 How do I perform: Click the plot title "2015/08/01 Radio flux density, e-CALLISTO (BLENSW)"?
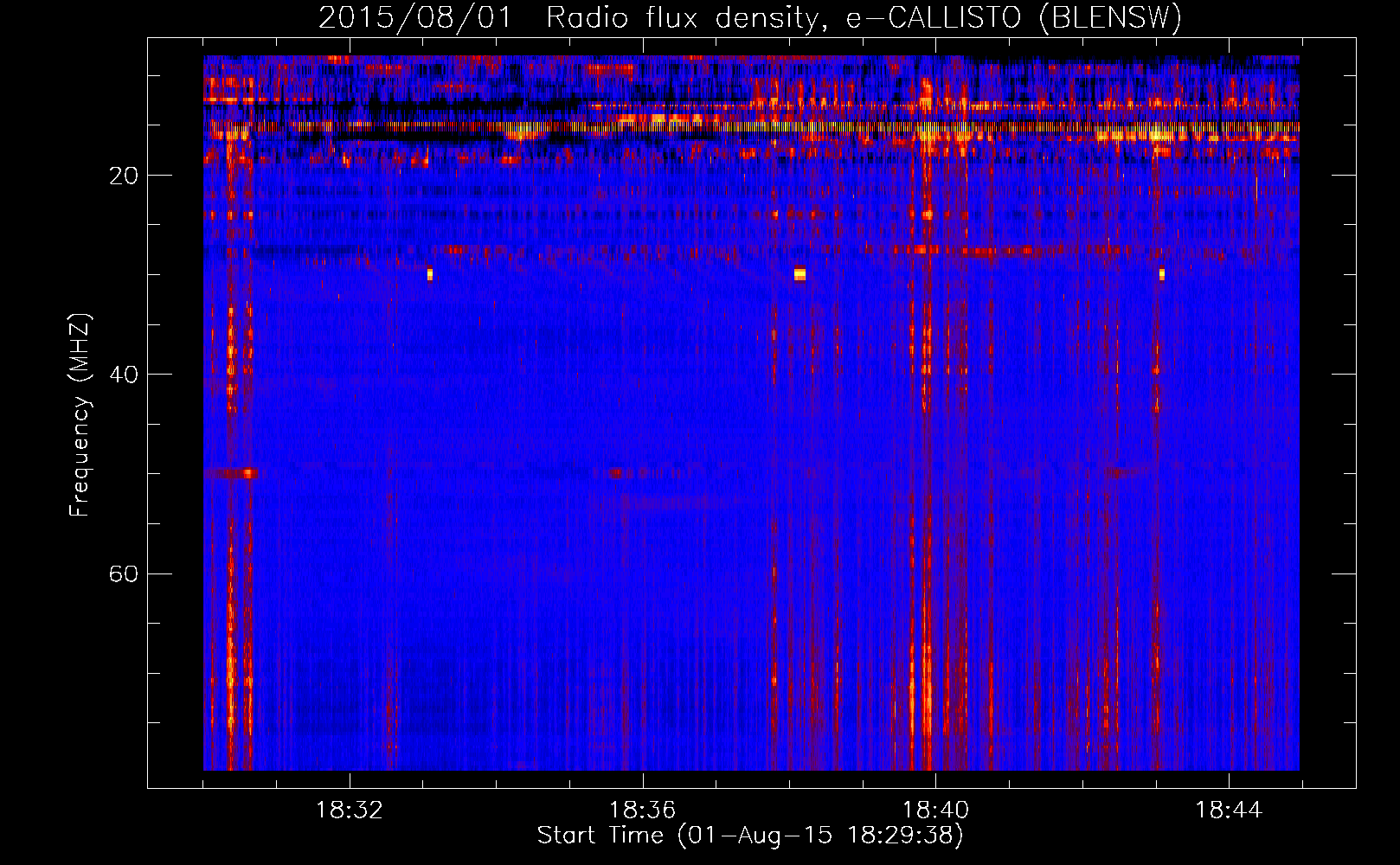click(750, 18)
